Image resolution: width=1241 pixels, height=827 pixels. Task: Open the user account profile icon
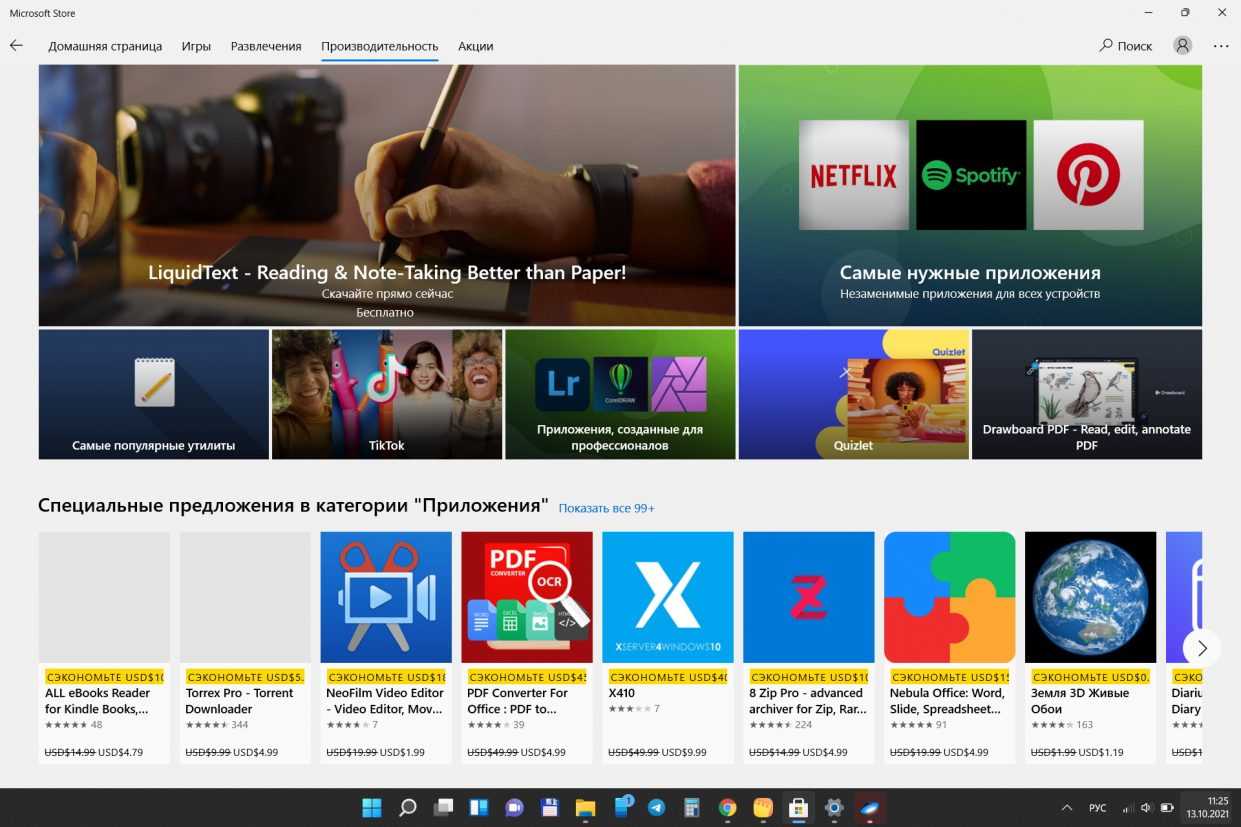1183,46
